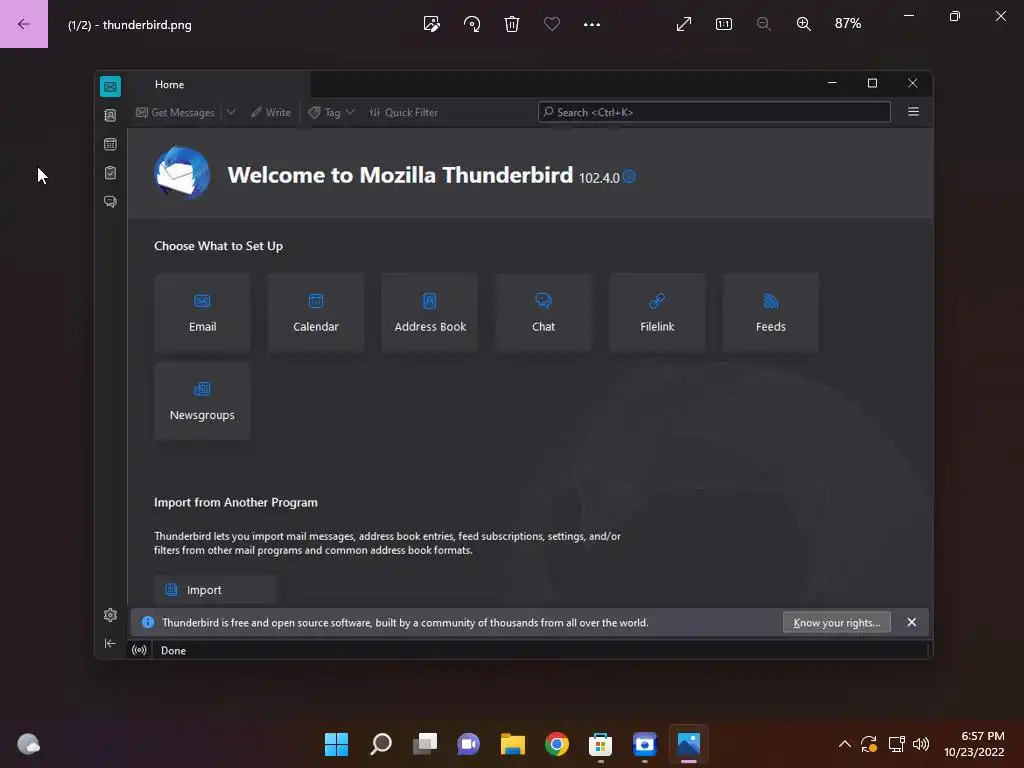This screenshot has width=1024, height=768.
Task: Click the Search Ctrl+K field
Action: point(714,112)
